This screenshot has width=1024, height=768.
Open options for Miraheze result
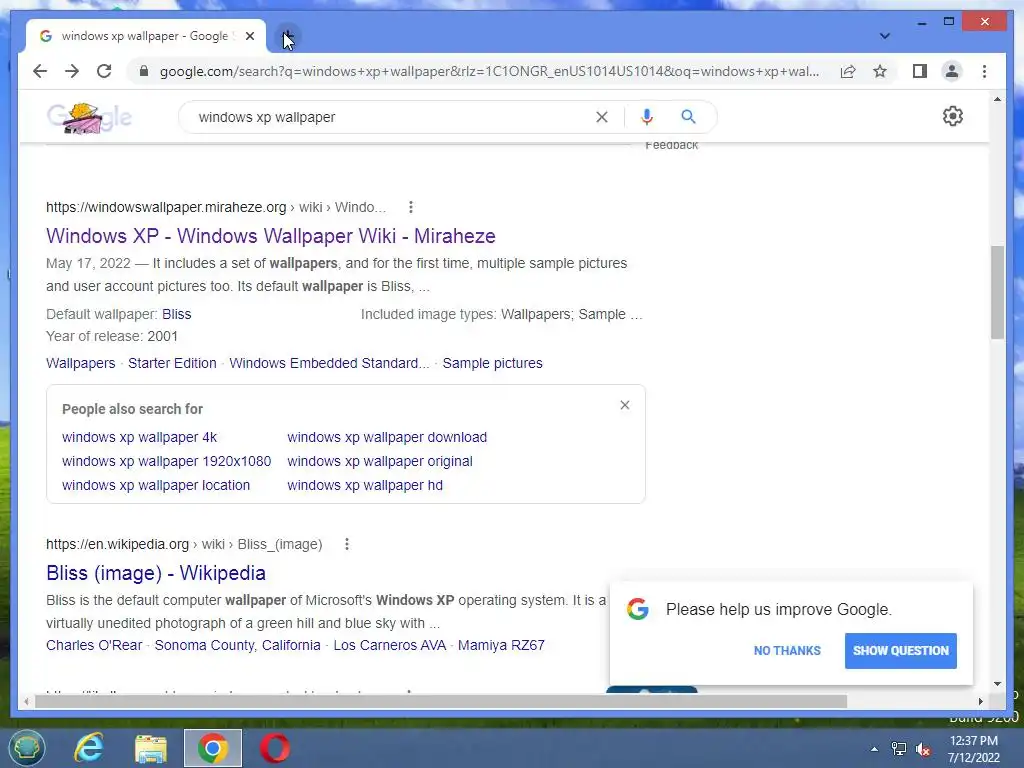[x=411, y=207]
